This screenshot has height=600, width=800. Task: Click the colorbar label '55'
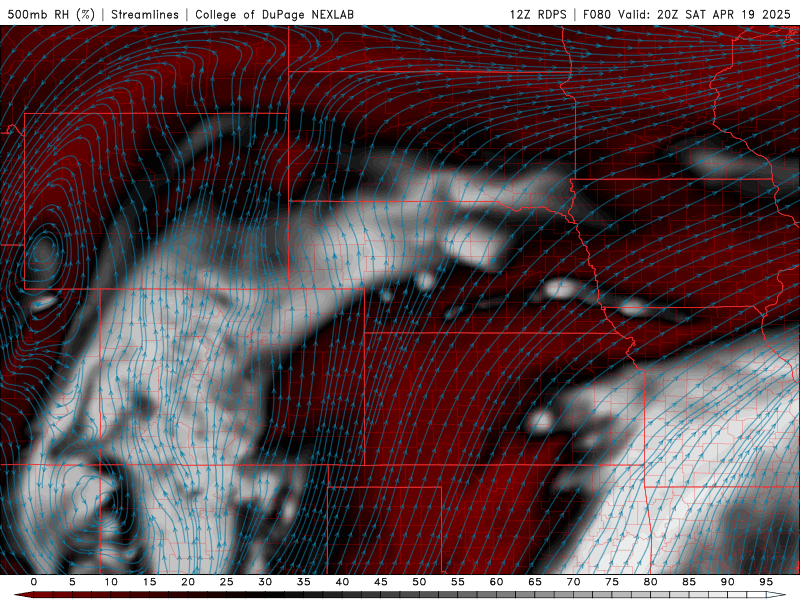click(x=458, y=582)
